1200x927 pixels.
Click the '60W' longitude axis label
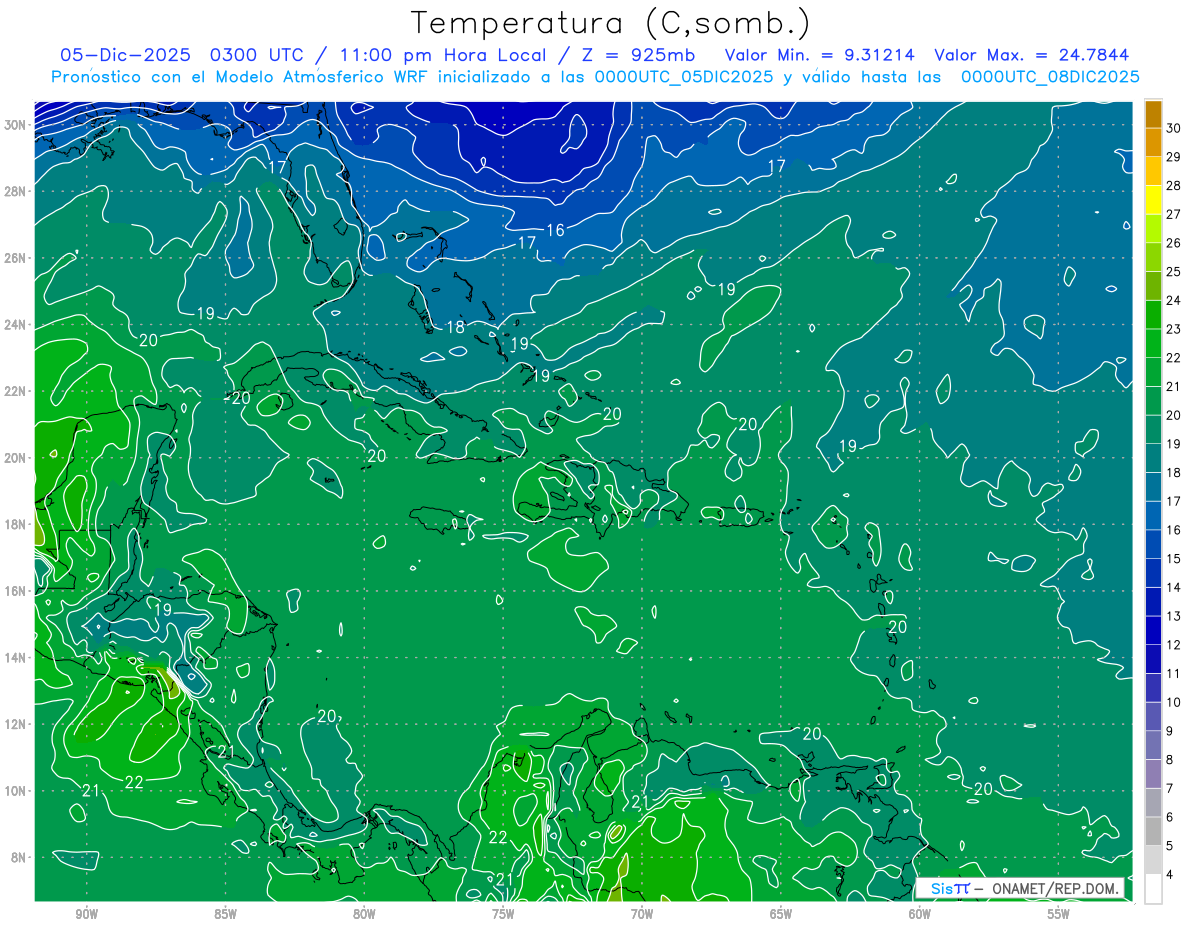click(920, 913)
